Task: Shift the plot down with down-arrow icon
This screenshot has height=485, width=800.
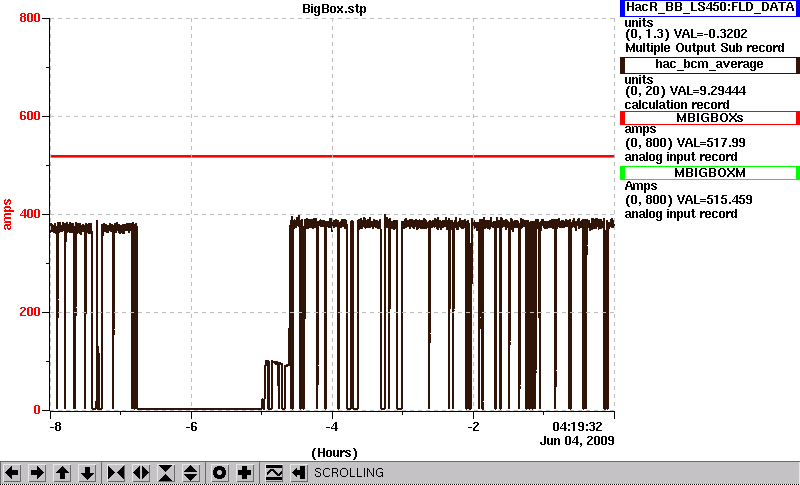Action: pos(87,473)
